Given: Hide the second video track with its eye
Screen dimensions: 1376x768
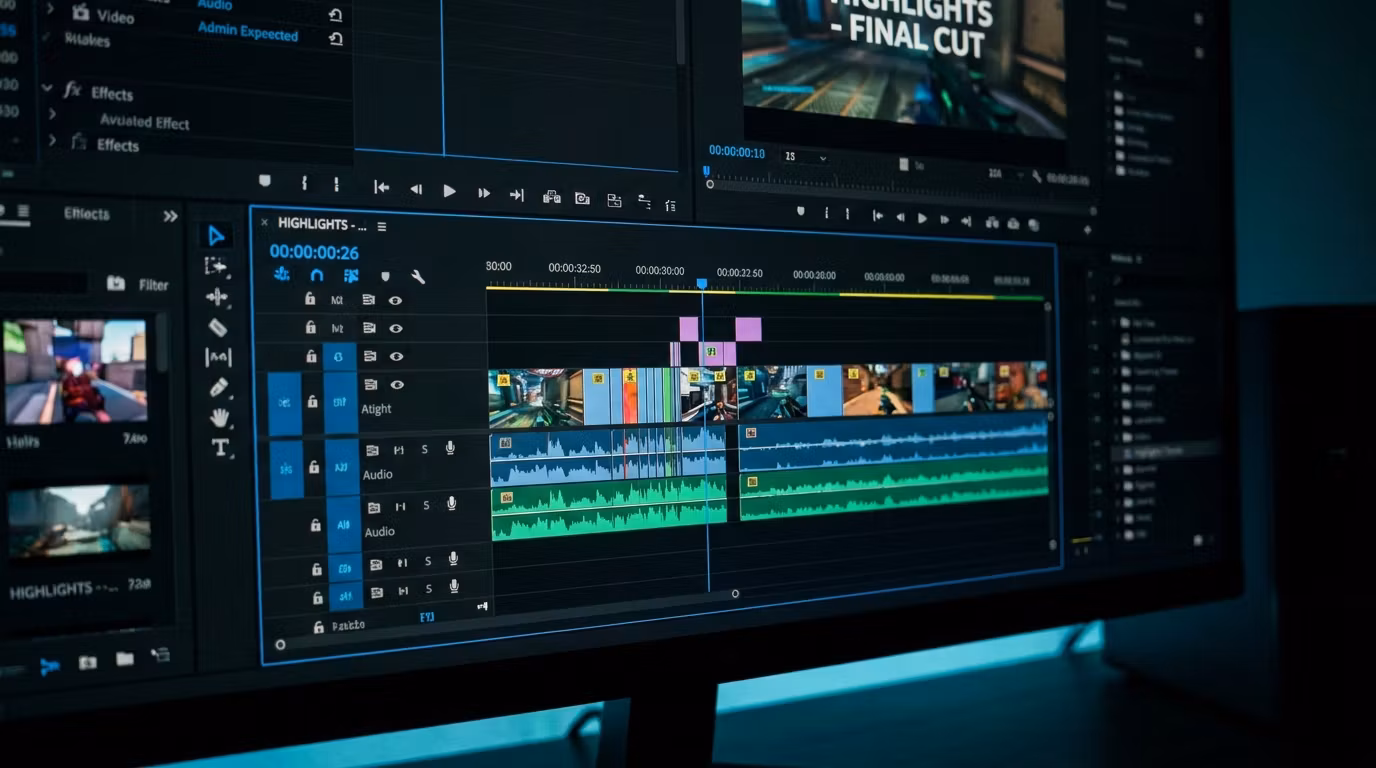Looking at the screenshot, I should [x=396, y=328].
